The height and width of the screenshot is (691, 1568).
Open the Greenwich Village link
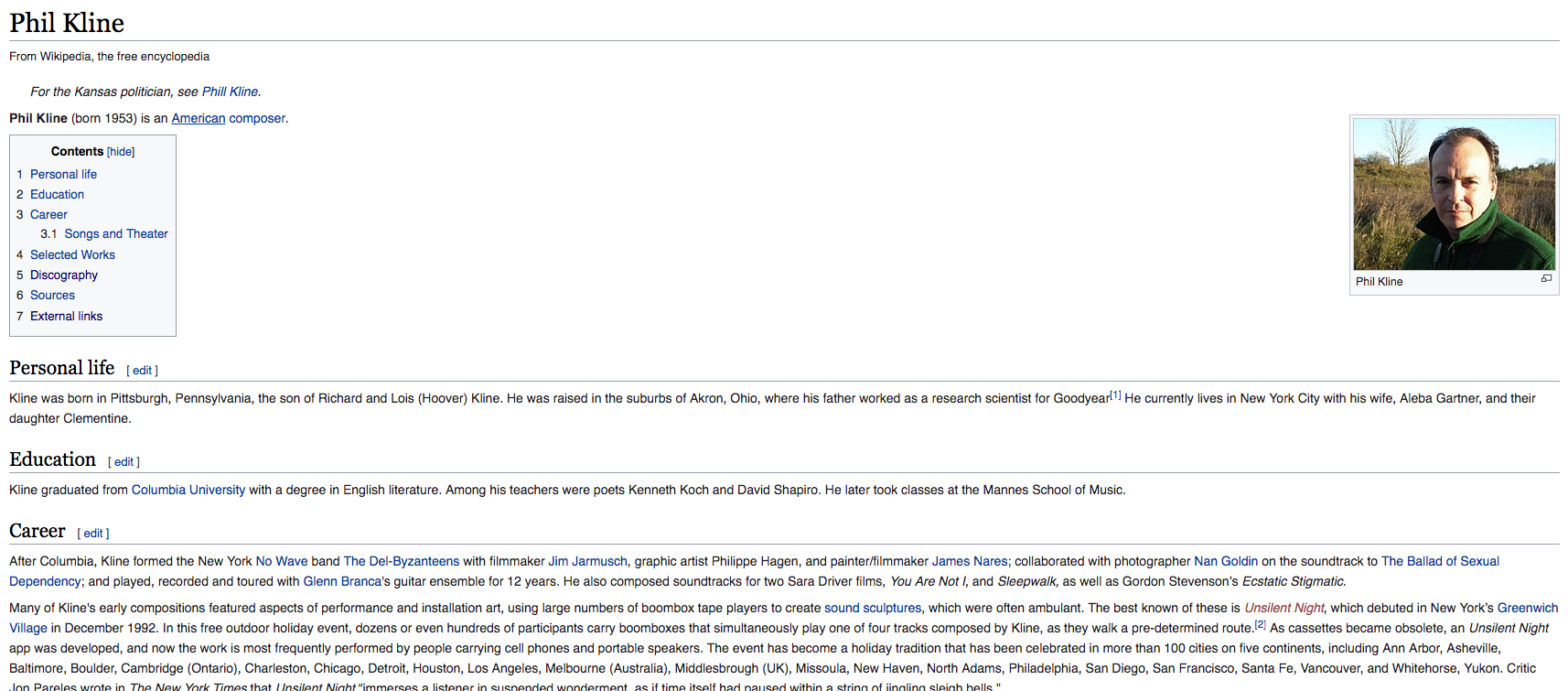pos(1528,608)
